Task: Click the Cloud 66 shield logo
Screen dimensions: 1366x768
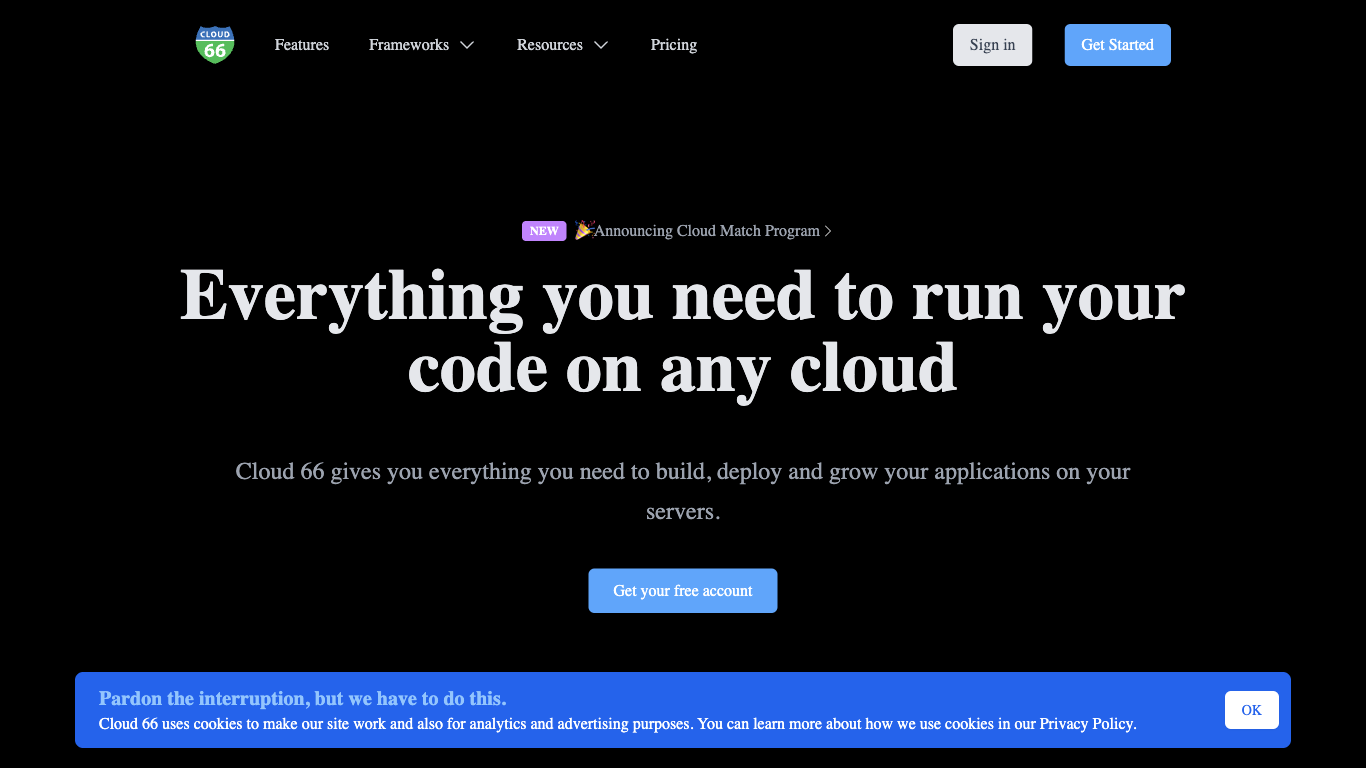Action: [x=215, y=45]
